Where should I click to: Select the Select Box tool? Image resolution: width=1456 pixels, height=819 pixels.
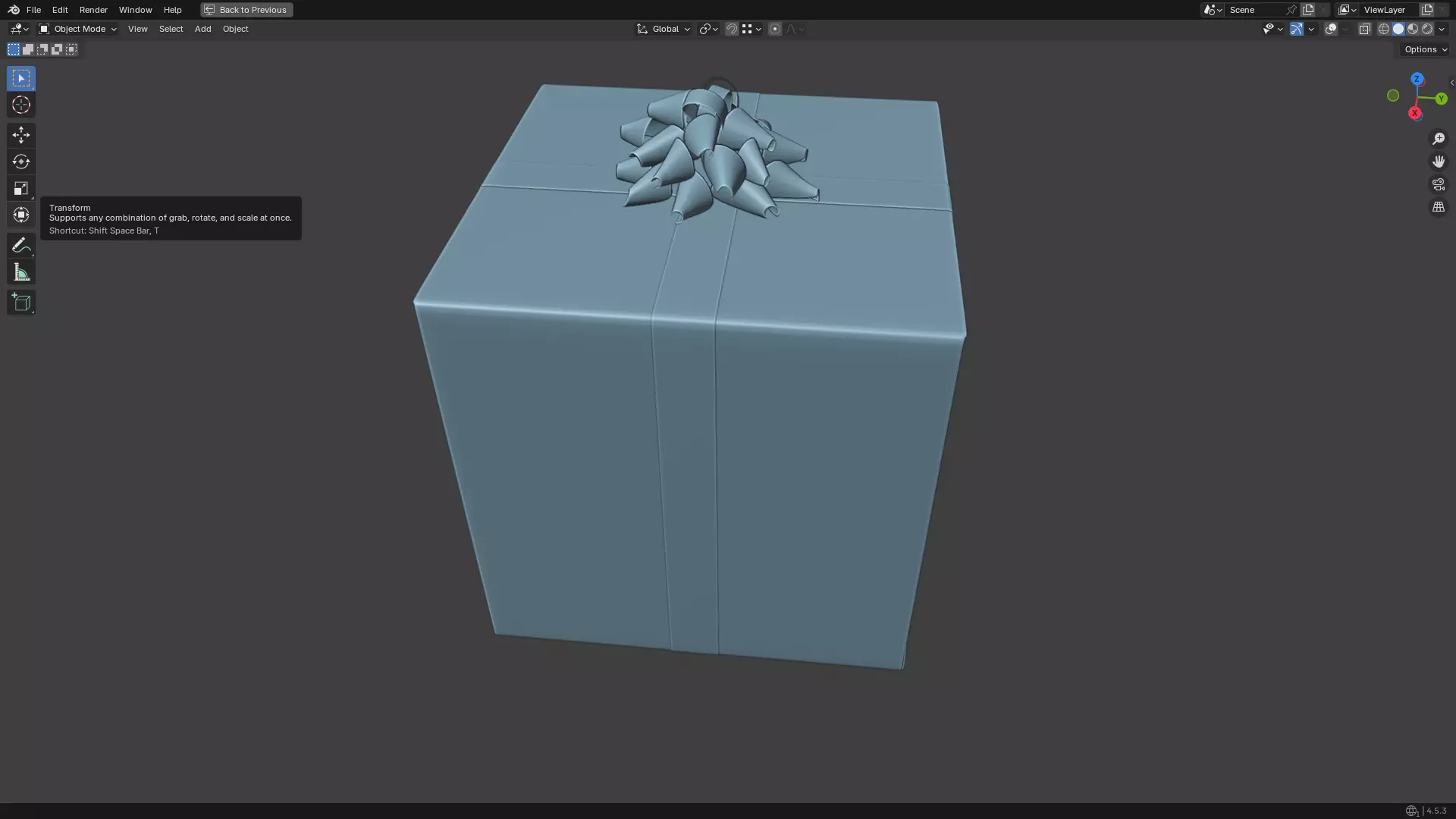tap(21, 78)
